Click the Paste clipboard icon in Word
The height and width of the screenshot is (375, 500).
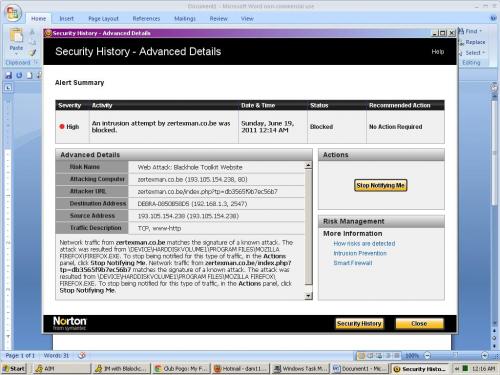(16, 36)
